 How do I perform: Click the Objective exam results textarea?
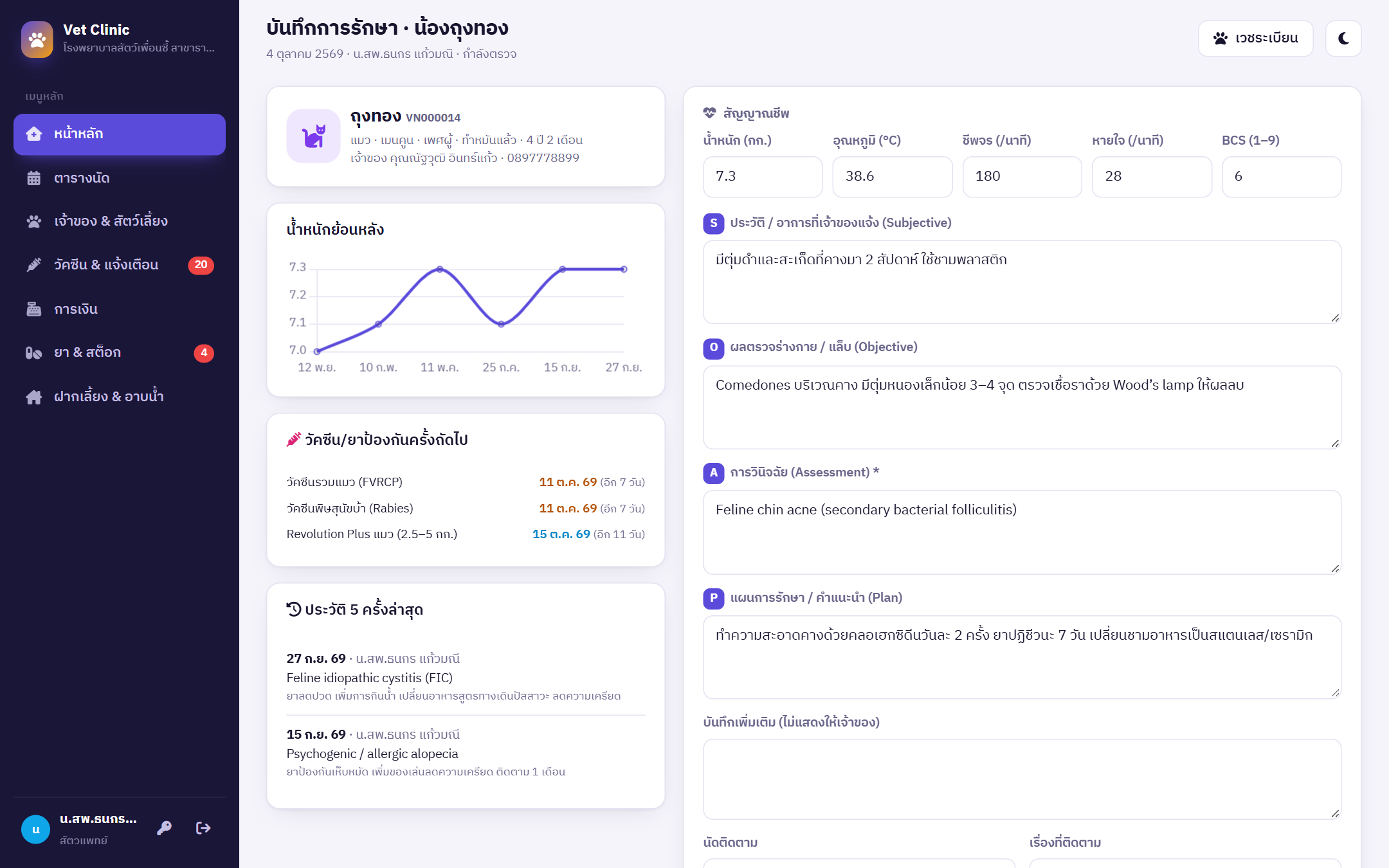coord(1022,408)
